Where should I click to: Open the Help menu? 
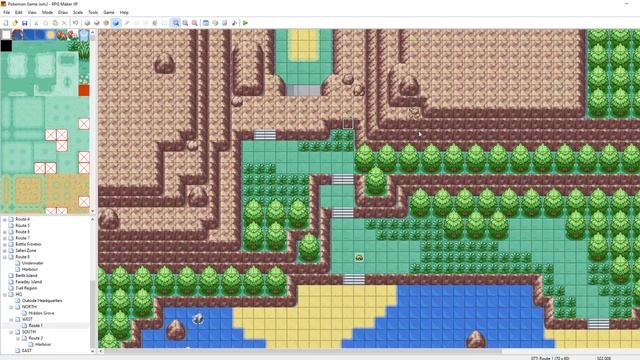pos(124,13)
